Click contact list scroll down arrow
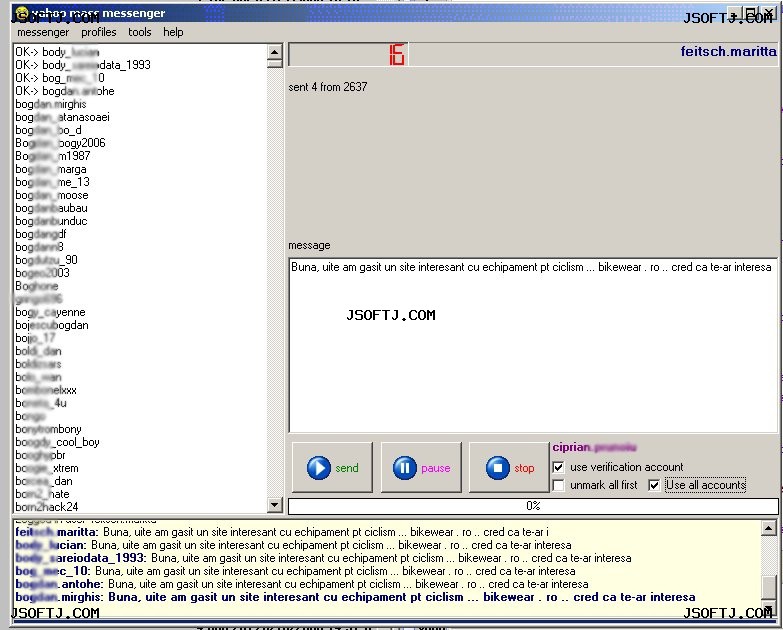 point(275,505)
